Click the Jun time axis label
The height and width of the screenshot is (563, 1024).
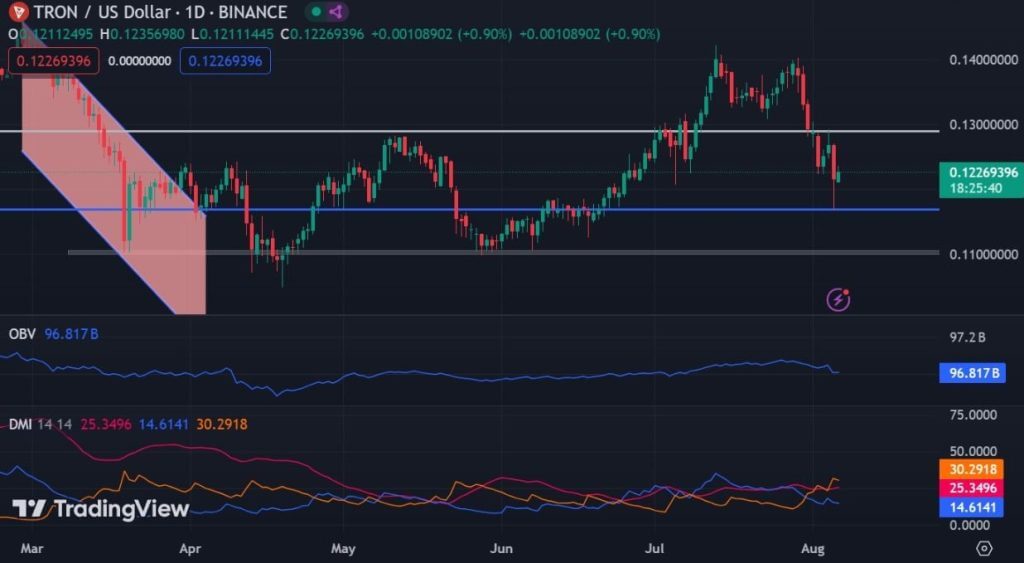point(501,549)
